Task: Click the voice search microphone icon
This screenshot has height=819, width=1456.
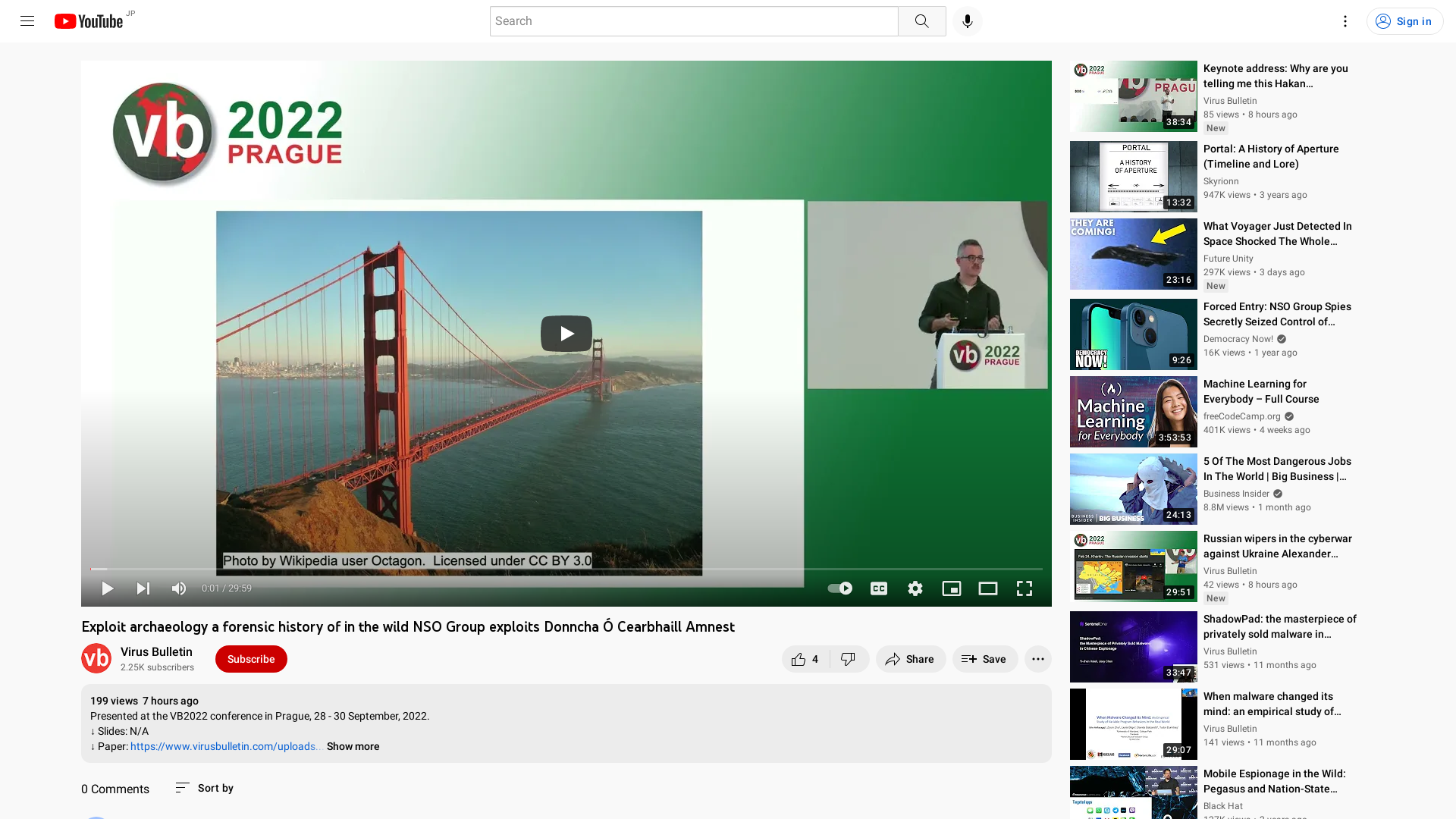Action: click(967, 21)
